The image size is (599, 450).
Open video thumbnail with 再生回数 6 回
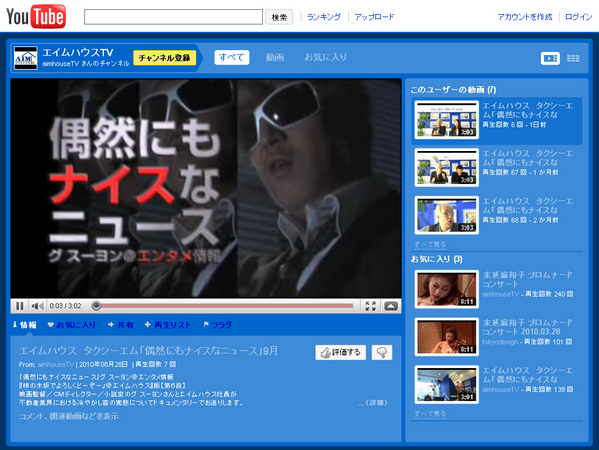tap(447, 120)
